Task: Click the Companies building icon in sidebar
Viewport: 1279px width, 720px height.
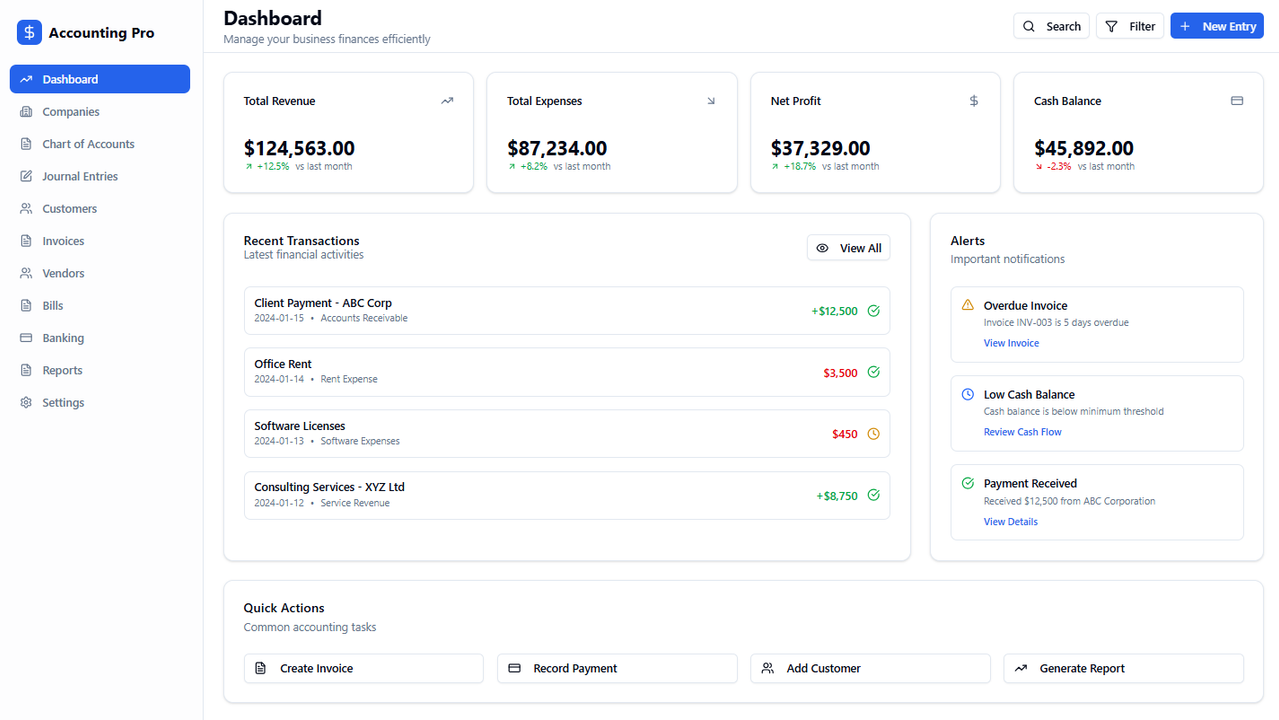Action: coord(26,112)
